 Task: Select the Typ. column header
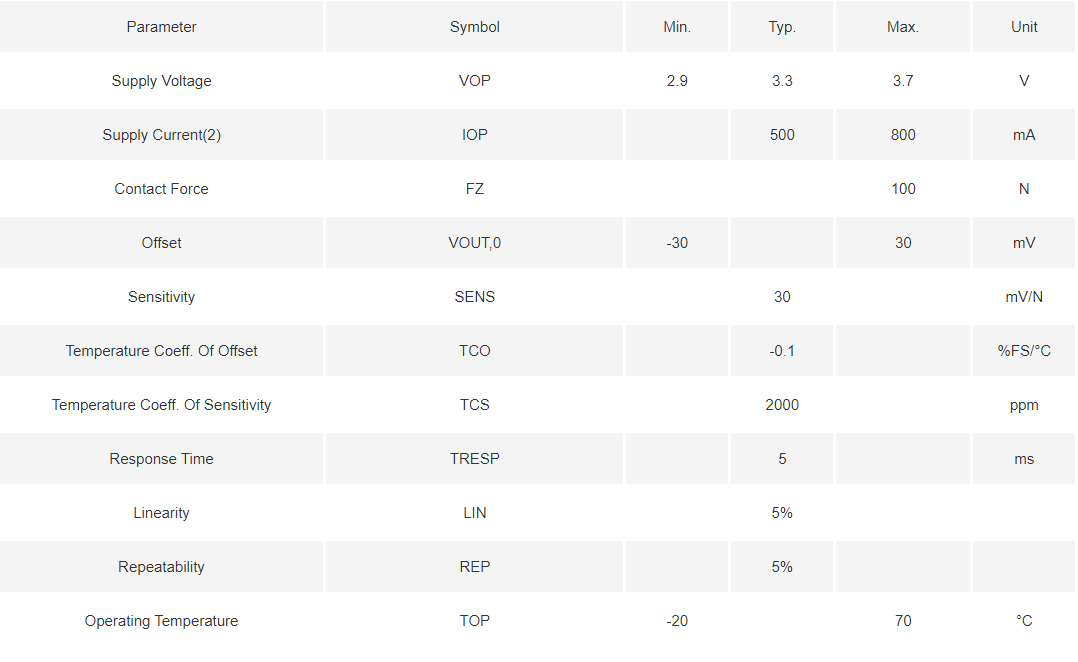click(x=782, y=27)
